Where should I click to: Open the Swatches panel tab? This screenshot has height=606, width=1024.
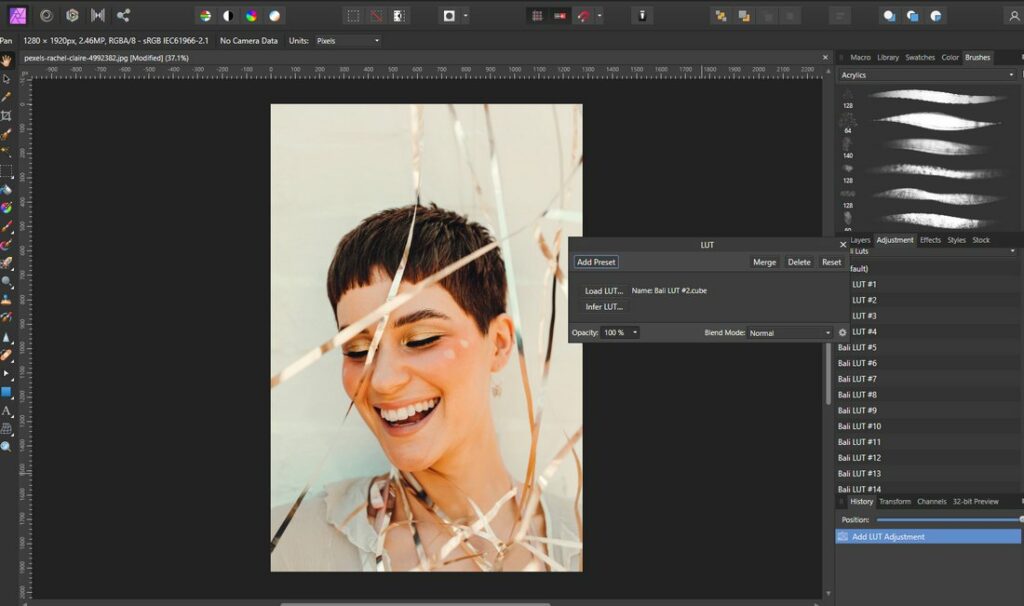click(919, 57)
